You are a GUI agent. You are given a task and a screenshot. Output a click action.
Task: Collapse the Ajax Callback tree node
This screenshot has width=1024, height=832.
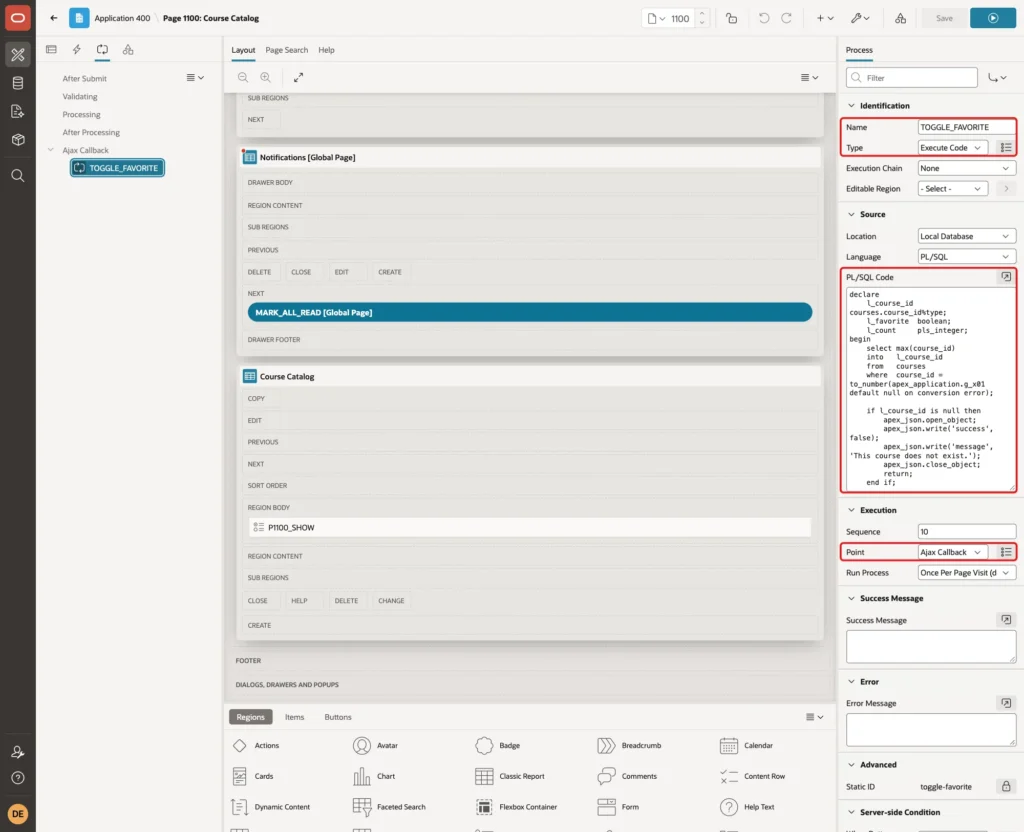50,150
